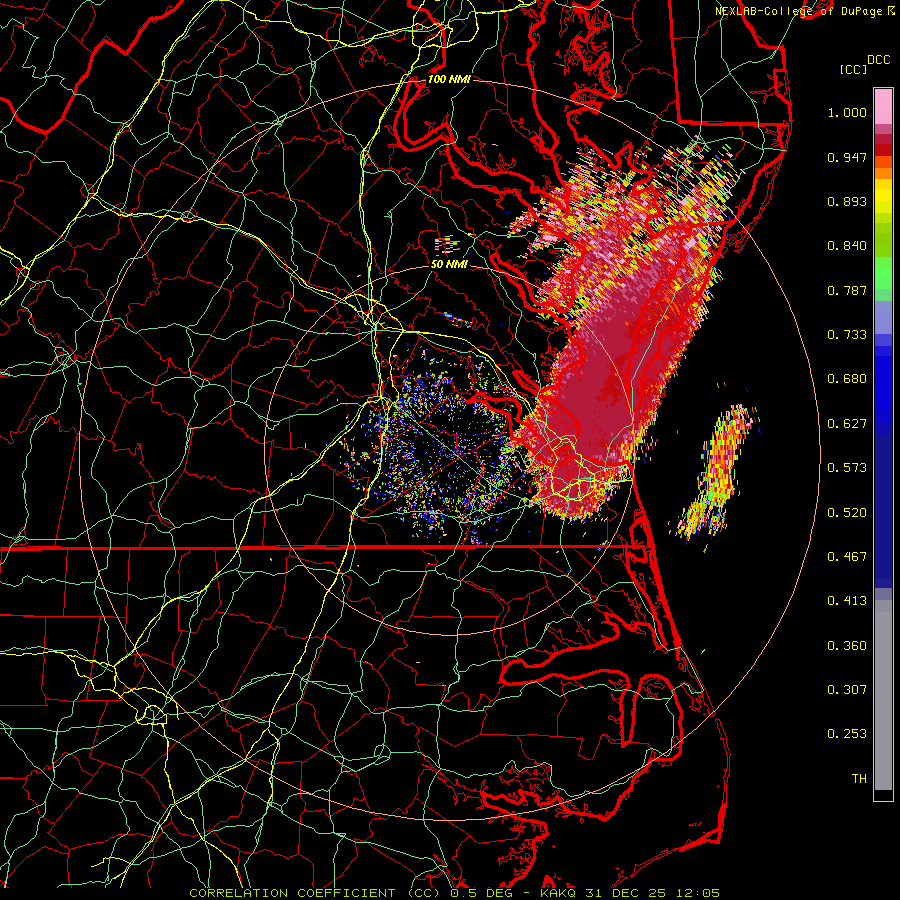Select the 0.520 value on color scale
Viewport: 900px width, 900px height.
(847, 512)
